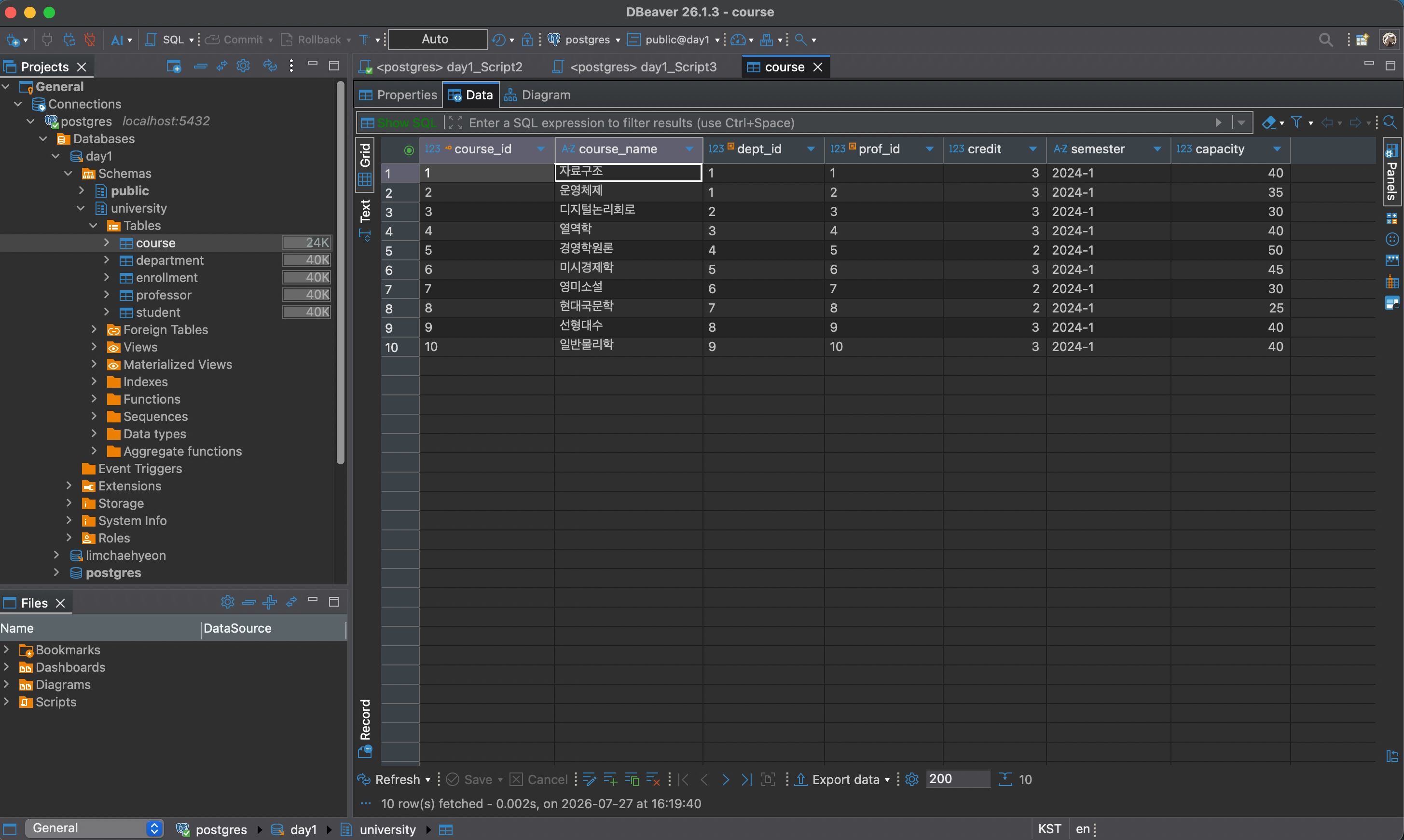Click the duplicate row icon in bottom toolbar
Viewport: 1404px width, 840px height.
point(632,779)
